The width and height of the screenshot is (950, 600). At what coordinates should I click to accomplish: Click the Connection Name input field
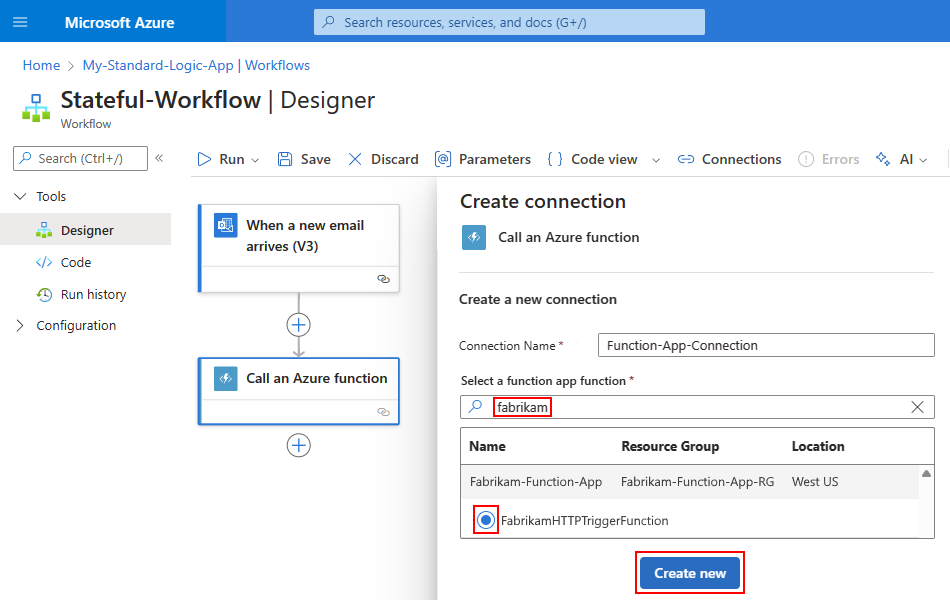pos(765,345)
